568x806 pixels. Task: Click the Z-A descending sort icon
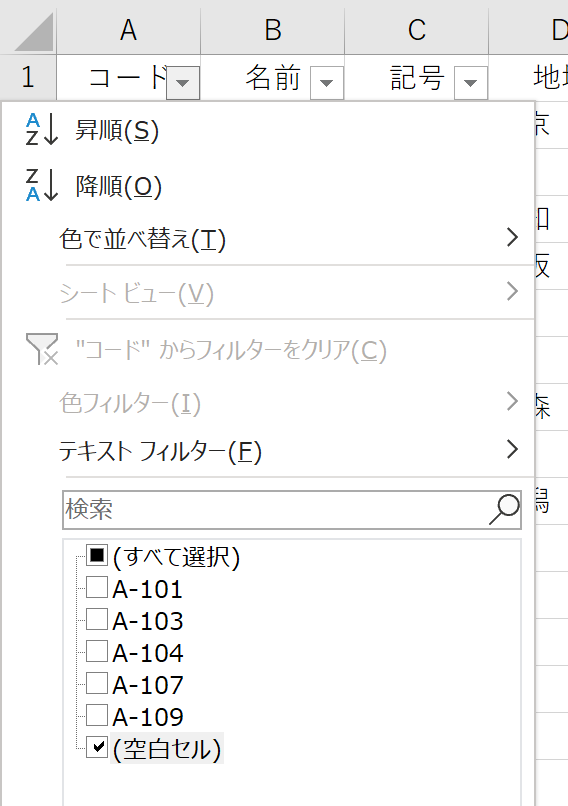click(x=42, y=185)
